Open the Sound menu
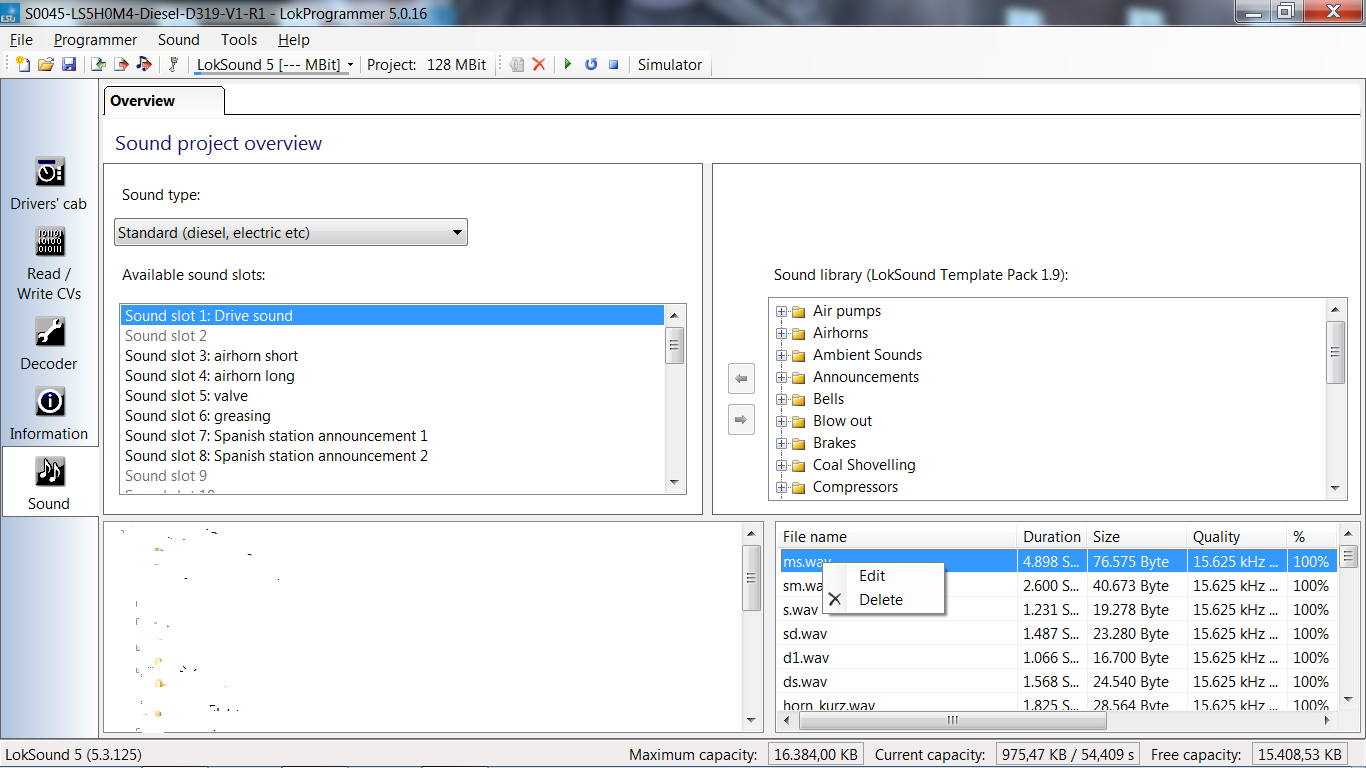1366x768 pixels. 179,40
